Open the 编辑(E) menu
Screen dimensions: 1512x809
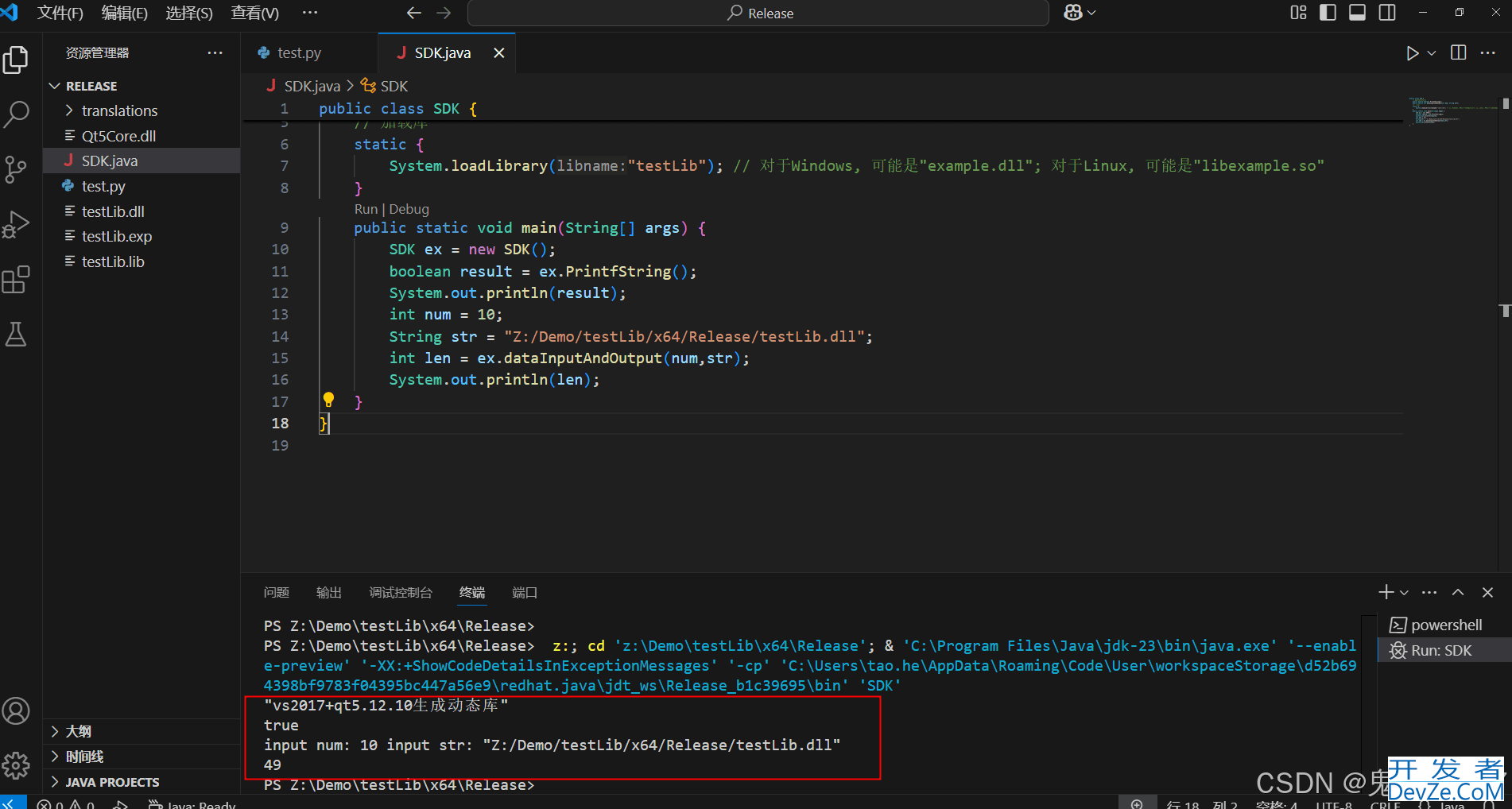125,13
